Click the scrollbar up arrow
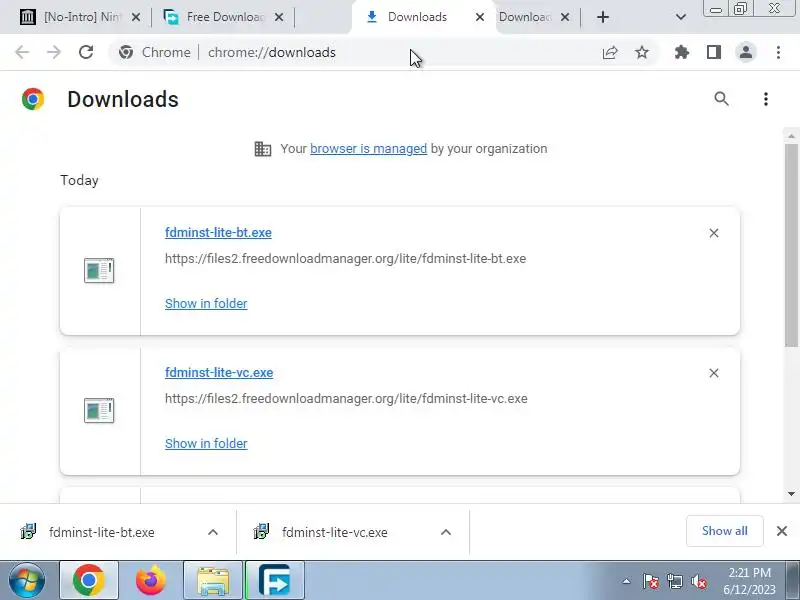Screen dimensions: 800x600 click(791, 136)
